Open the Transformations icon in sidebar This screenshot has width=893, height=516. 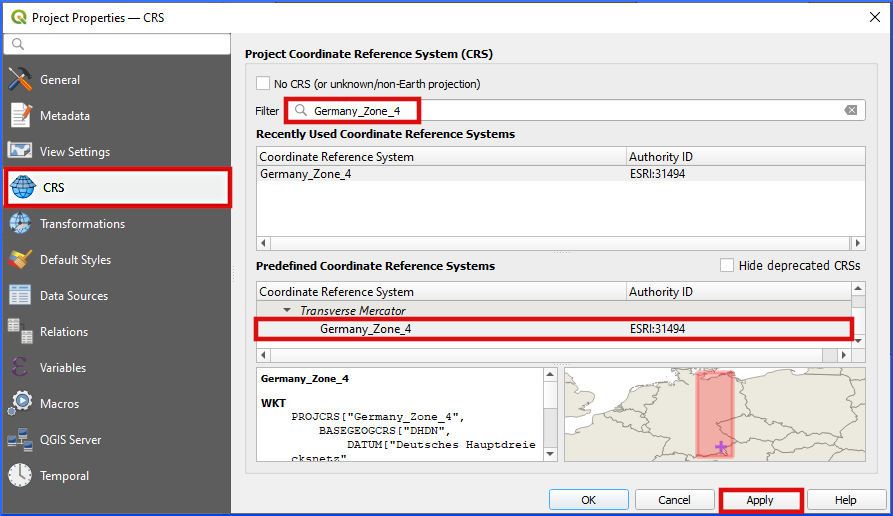tap(21, 223)
